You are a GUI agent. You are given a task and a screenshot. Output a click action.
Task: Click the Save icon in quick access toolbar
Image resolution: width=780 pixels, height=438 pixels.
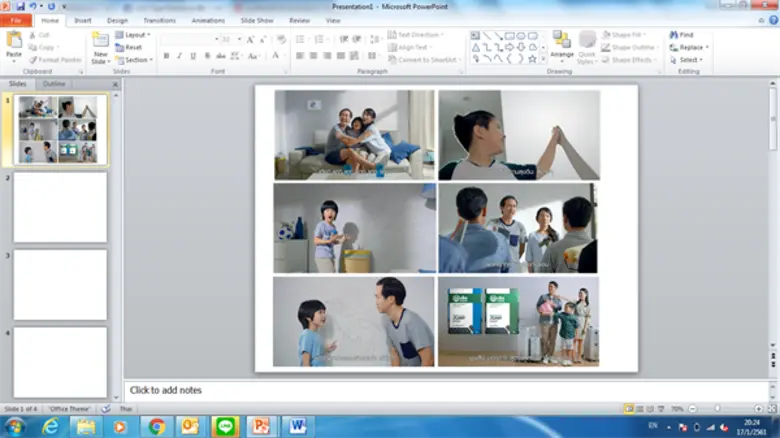tap(20, 6)
